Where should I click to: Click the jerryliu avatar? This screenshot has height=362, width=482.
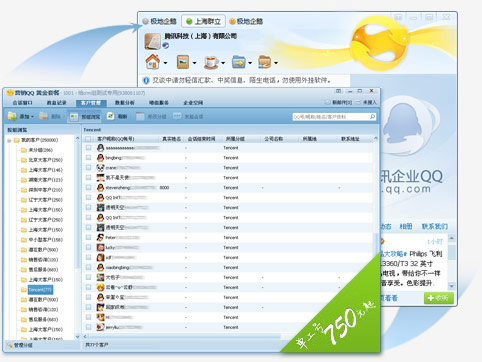(100, 327)
